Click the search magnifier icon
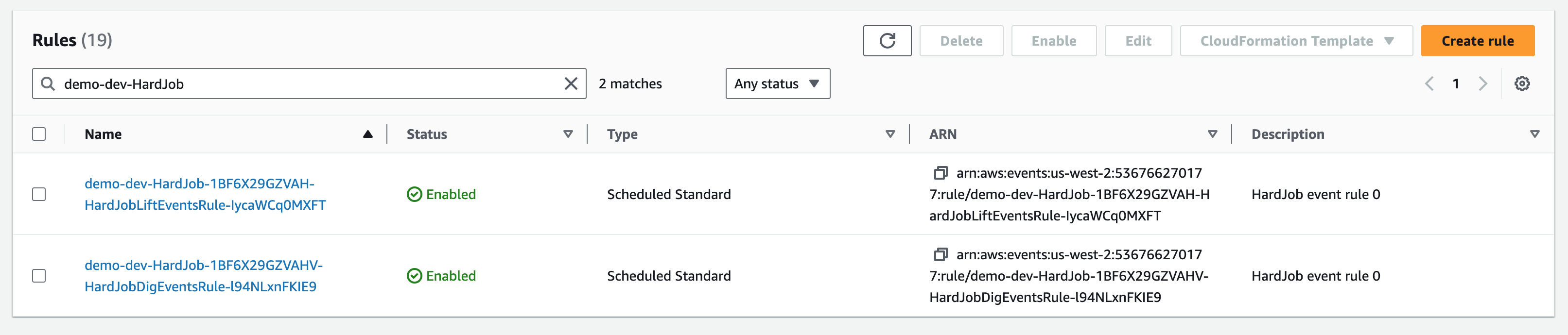The width and height of the screenshot is (1568, 335). 48,84
